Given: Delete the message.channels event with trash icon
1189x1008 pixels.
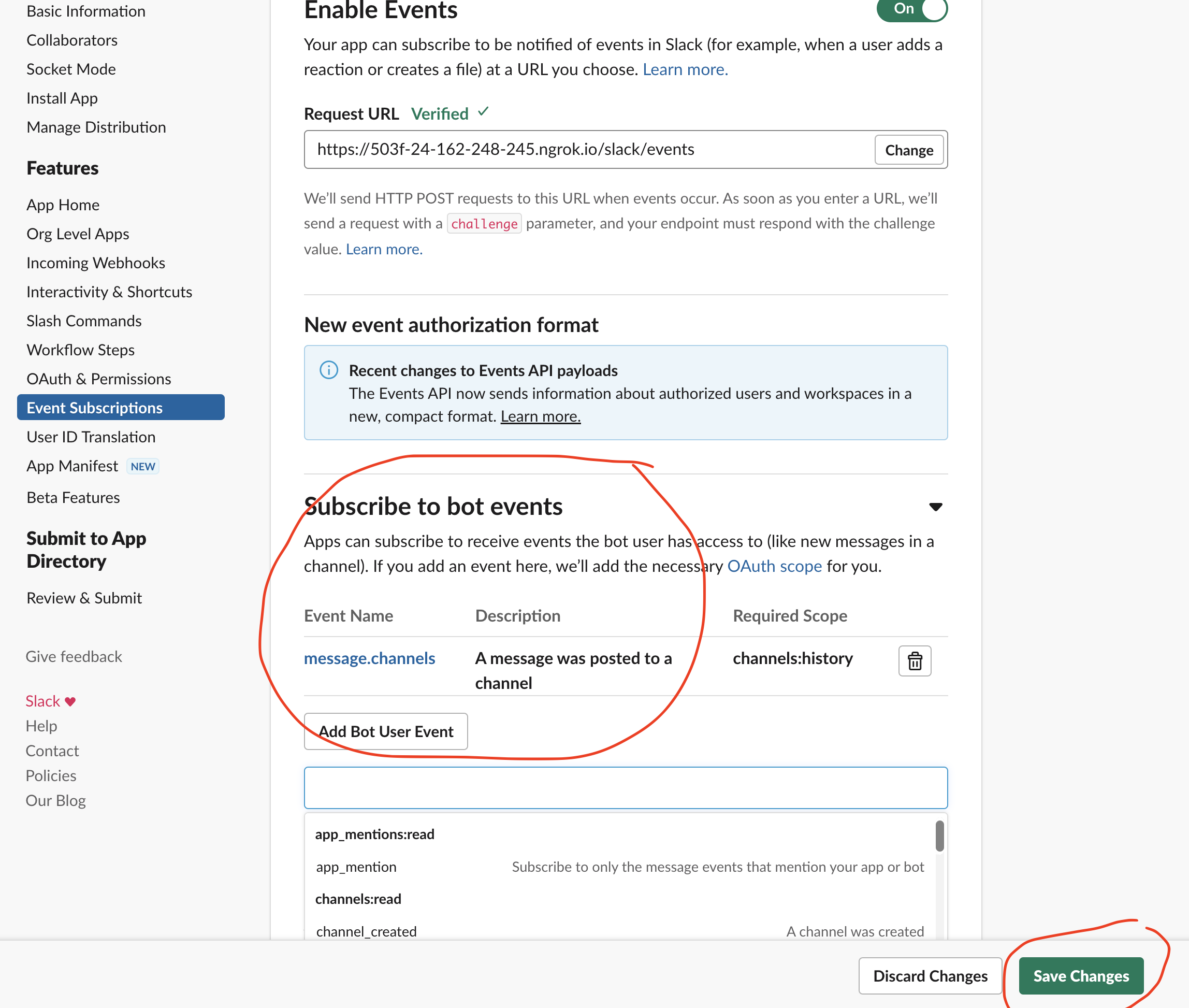Looking at the screenshot, I should click(915, 660).
